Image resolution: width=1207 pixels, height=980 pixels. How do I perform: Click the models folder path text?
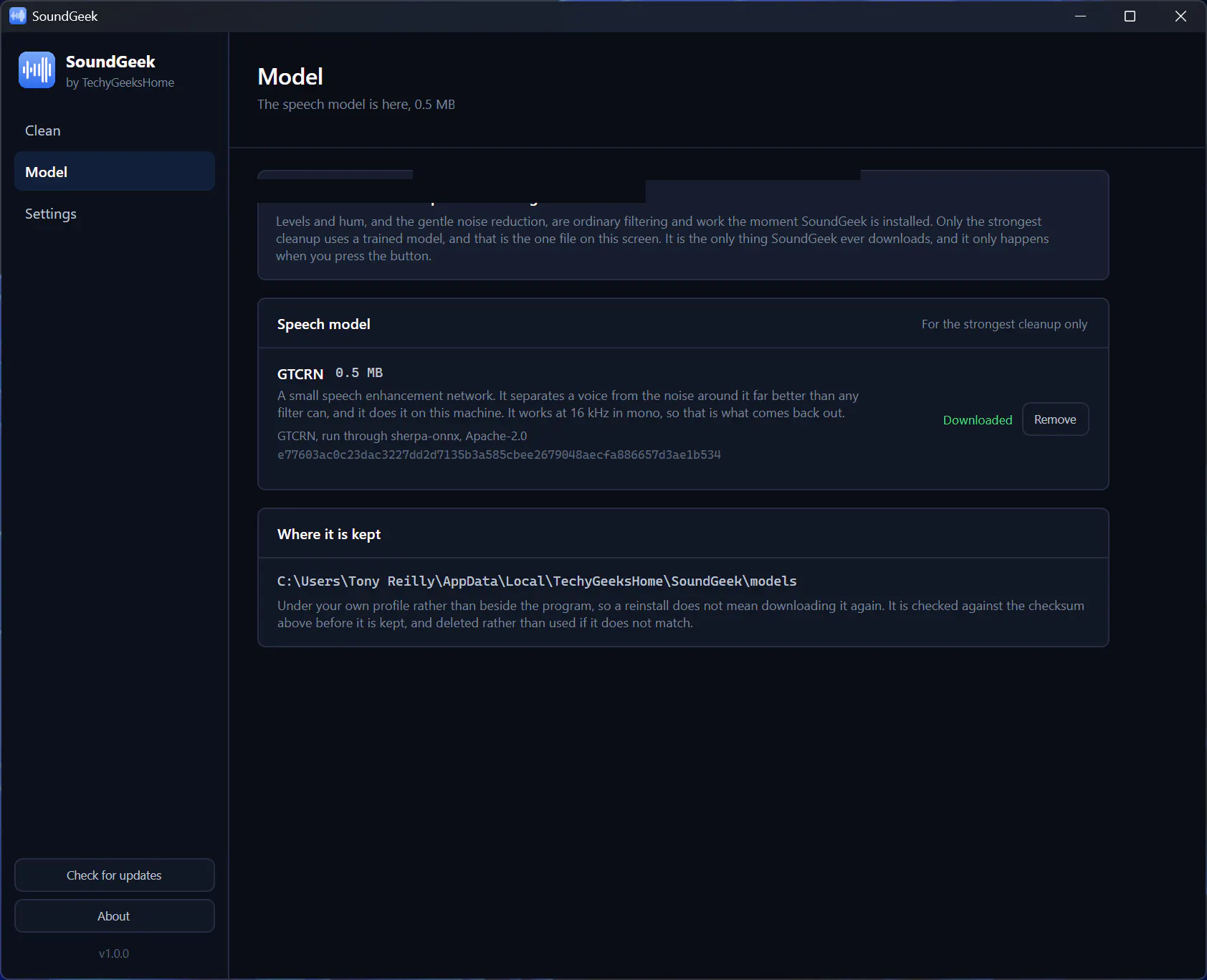pyautogui.click(x=537, y=581)
